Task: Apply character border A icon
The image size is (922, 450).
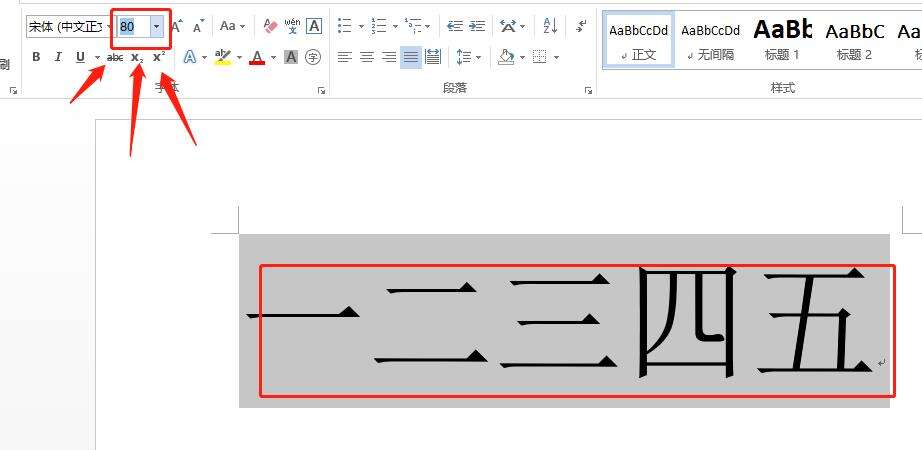Action: pos(315,26)
